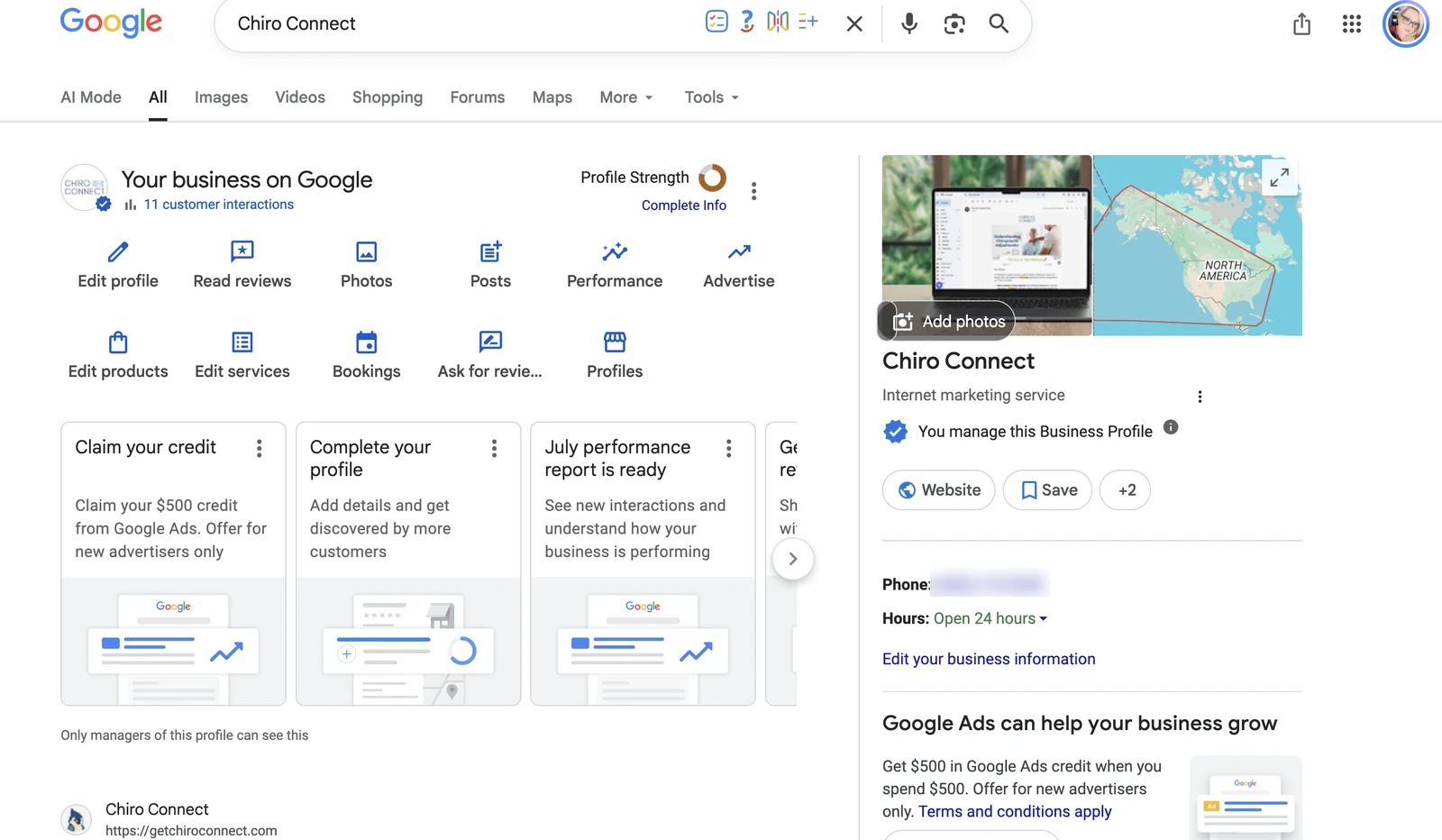Image resolution: width=1442 pixels, height=840 pixels.
Task: Open Terms and conditions apply link
Action: 1015,811
